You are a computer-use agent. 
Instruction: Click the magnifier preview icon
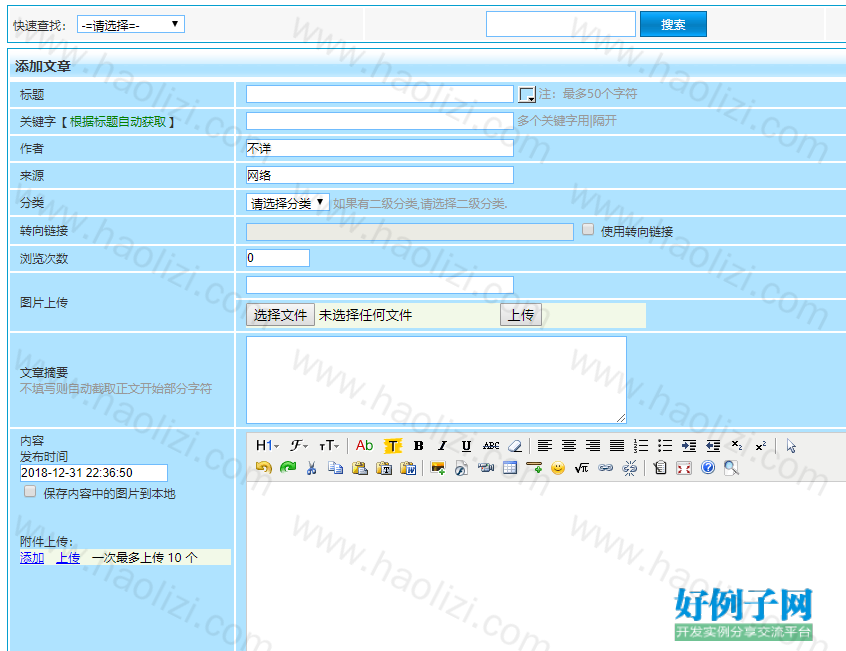(732, 468)
